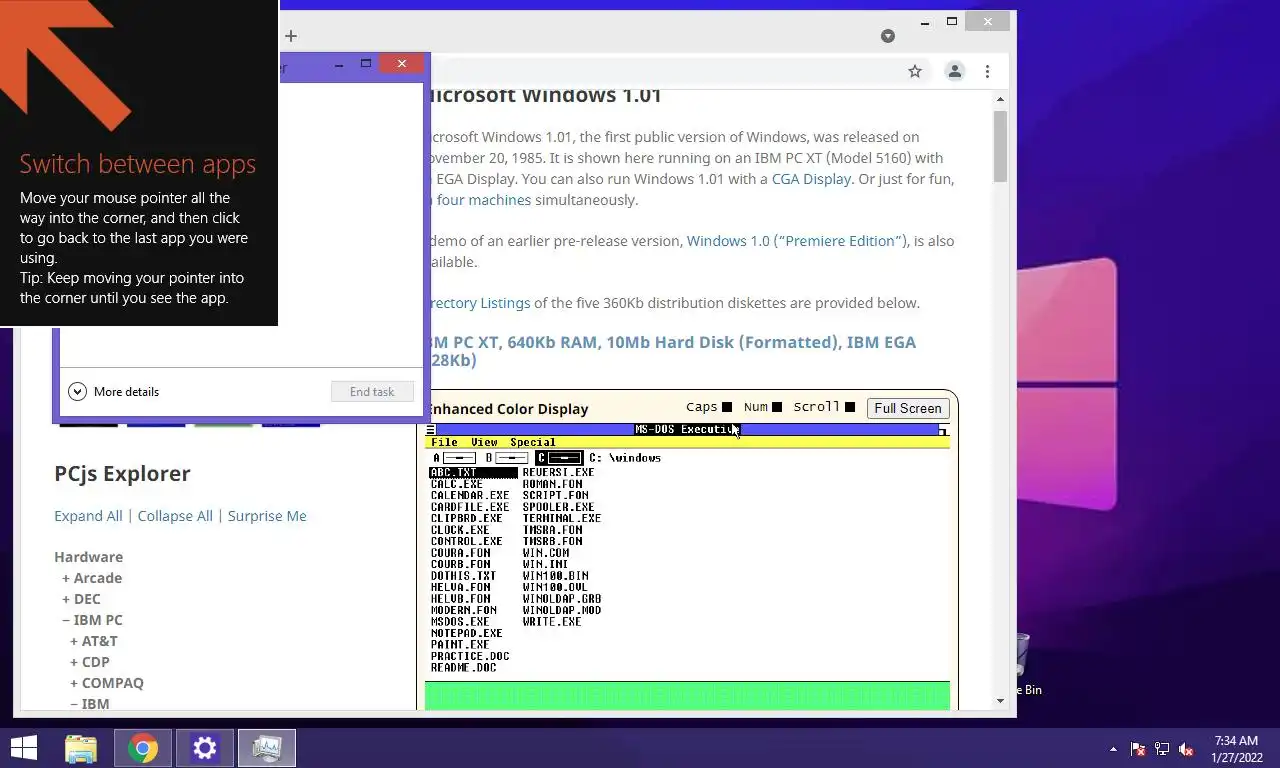Open the Chrome tab search dropdown arrow
The image size is (1280, 768).
(x=887, y=36)
